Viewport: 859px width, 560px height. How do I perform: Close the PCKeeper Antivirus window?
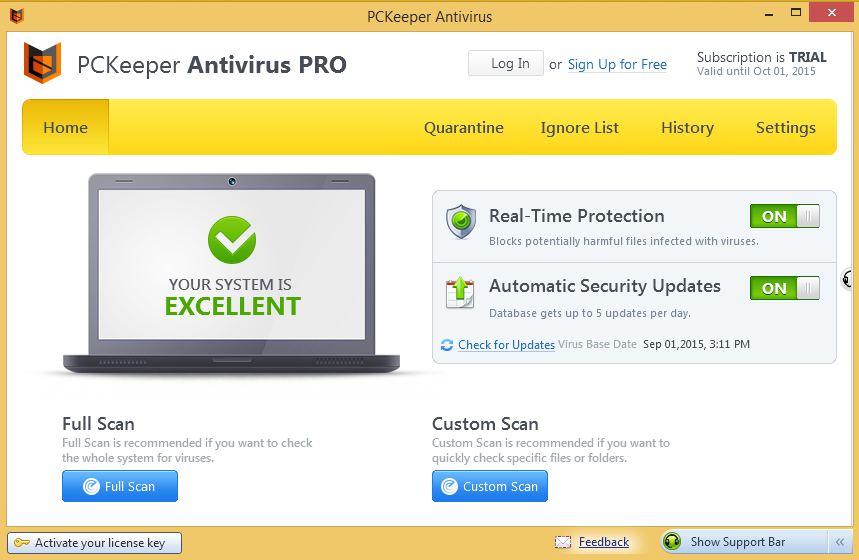(x=832, y=12)
